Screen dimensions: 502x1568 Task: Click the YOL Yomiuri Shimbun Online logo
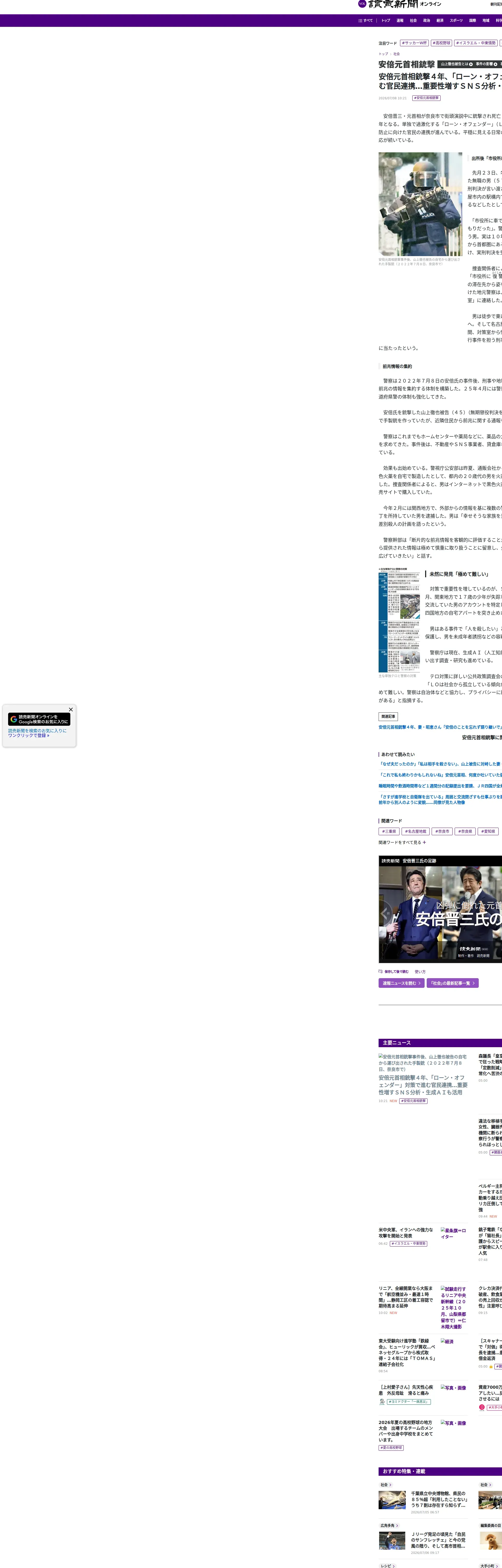pos(400,4)
